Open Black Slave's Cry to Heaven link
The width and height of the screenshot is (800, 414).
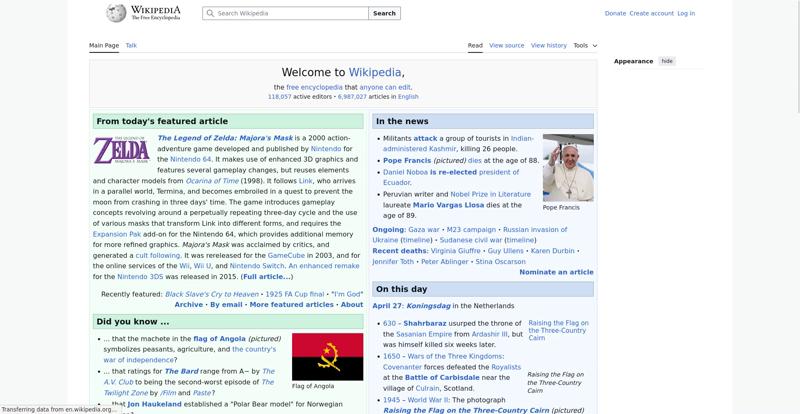coord(212,294)
